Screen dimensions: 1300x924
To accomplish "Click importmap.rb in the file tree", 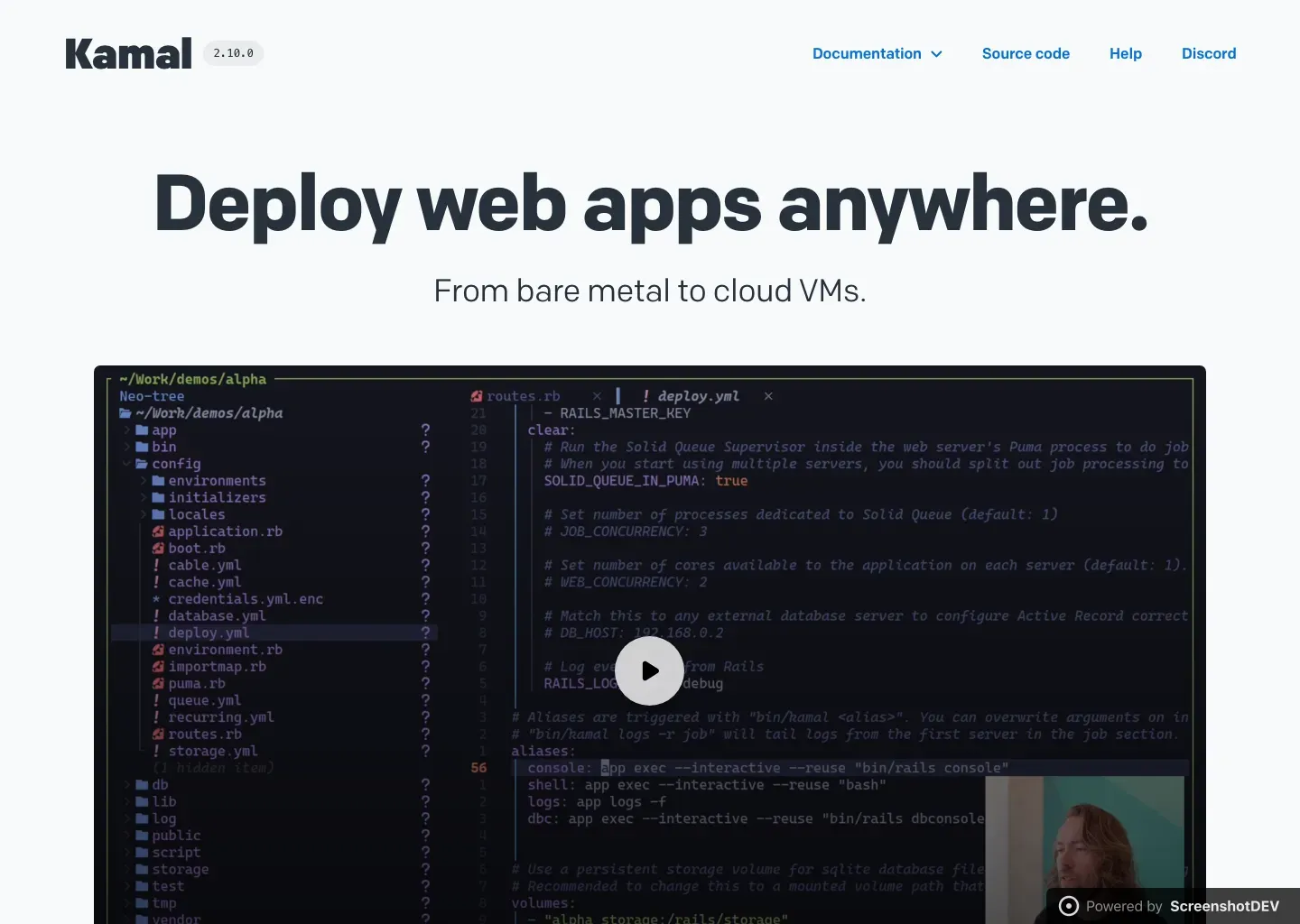I will tap(217, 667).
